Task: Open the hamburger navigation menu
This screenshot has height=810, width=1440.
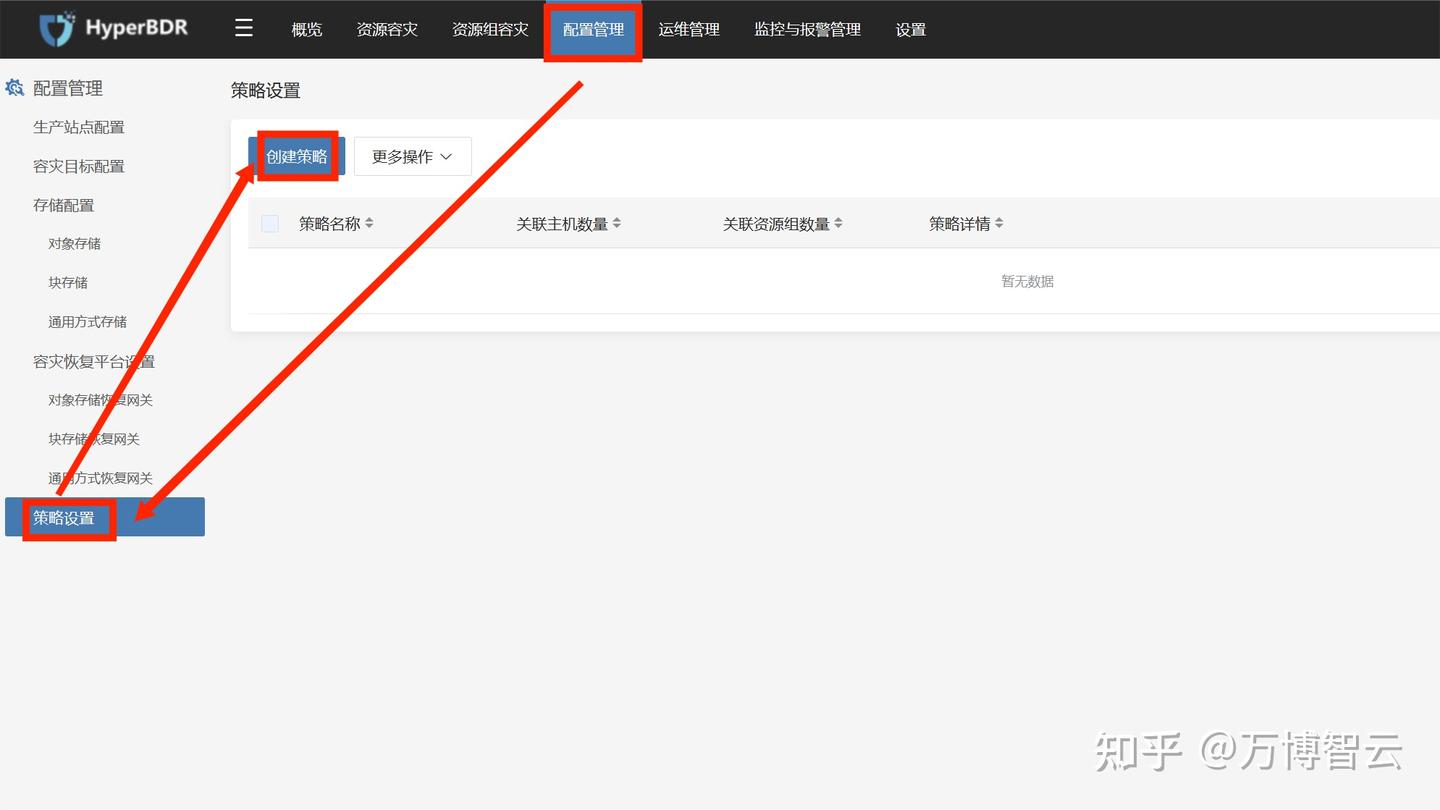Action: [243, 28]
